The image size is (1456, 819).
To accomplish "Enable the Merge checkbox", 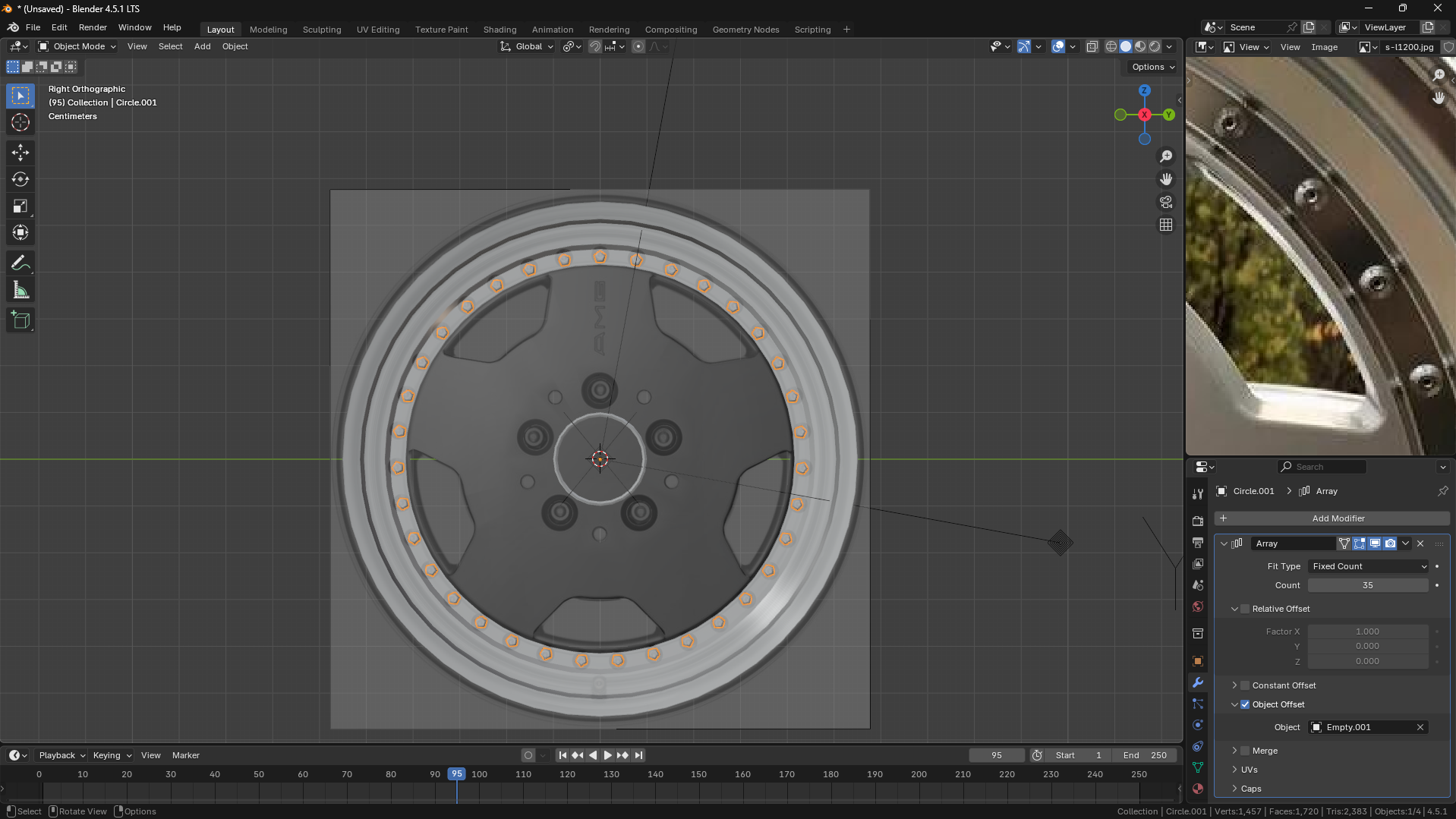I will pos(1245,751).
